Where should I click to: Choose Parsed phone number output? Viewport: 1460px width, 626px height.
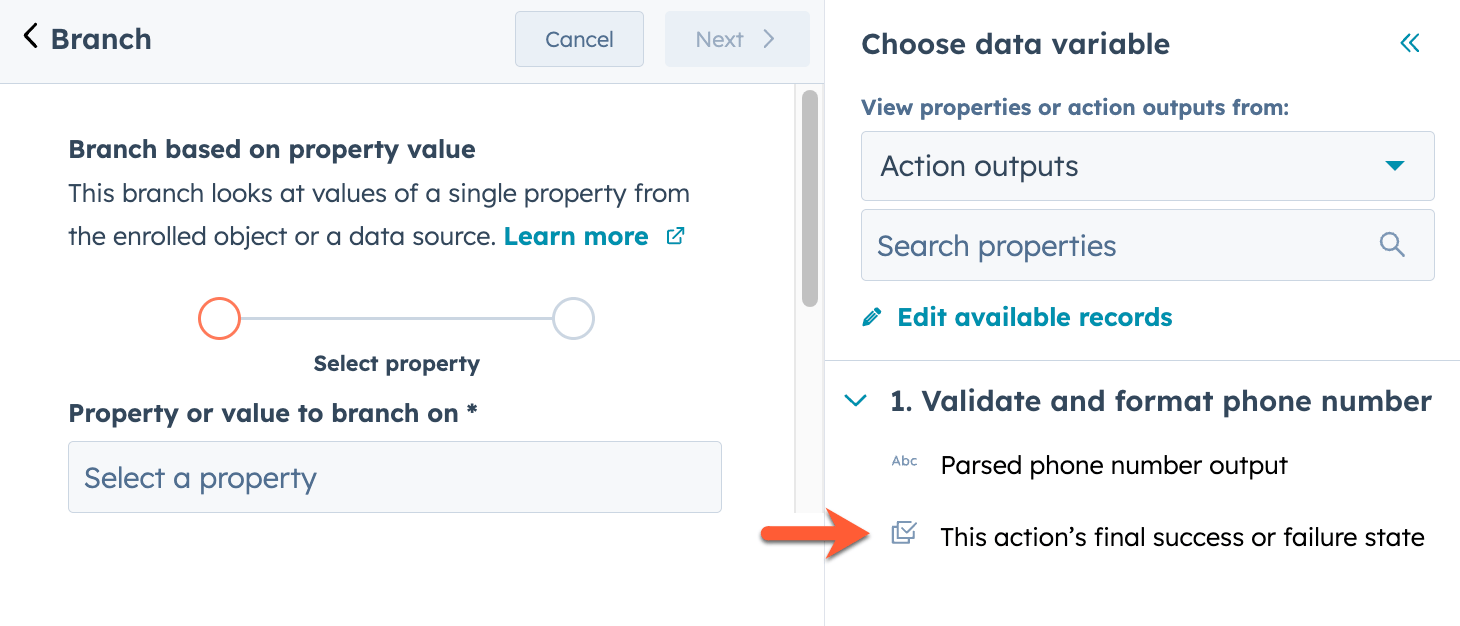click(x=1114, y=465)
